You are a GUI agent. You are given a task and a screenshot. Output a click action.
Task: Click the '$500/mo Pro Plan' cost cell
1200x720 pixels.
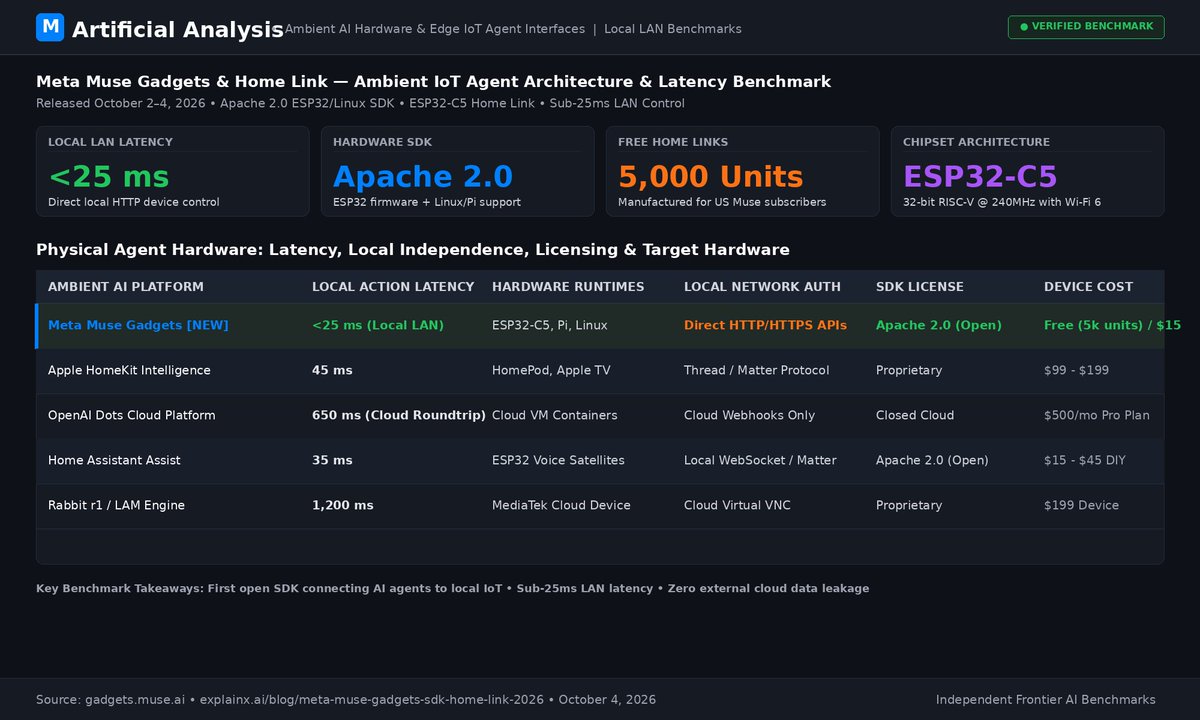(x=1097, y=415)
